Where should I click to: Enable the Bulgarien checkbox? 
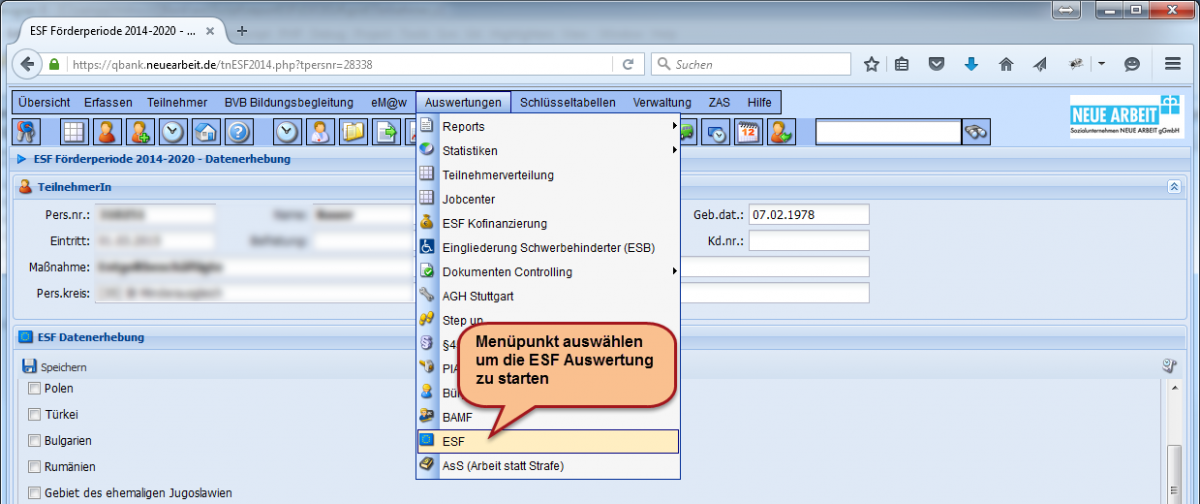pos(34,440)
